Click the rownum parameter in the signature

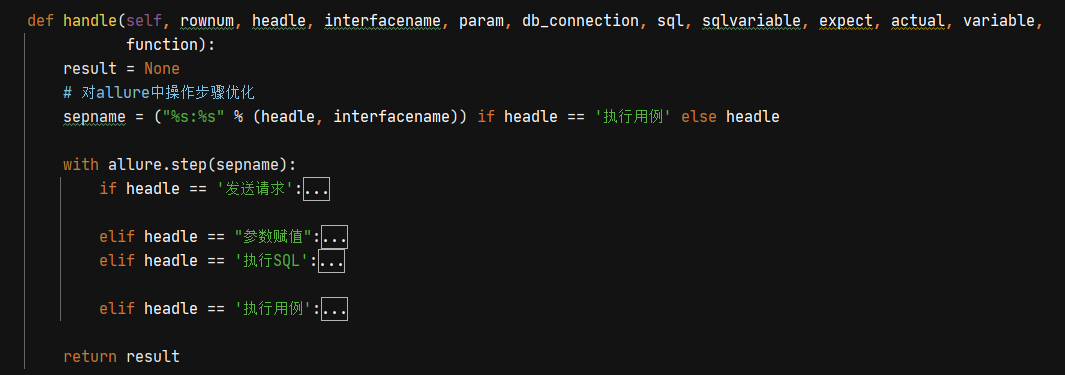[x=206, y=21]
